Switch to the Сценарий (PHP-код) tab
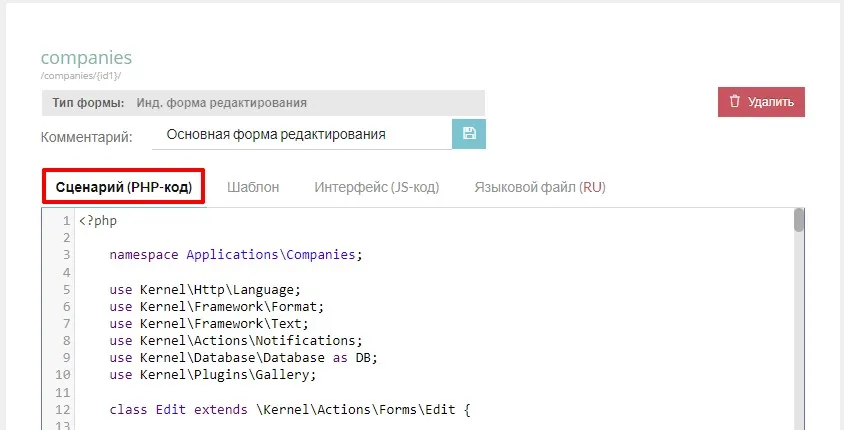 click(x=124, y=187)
